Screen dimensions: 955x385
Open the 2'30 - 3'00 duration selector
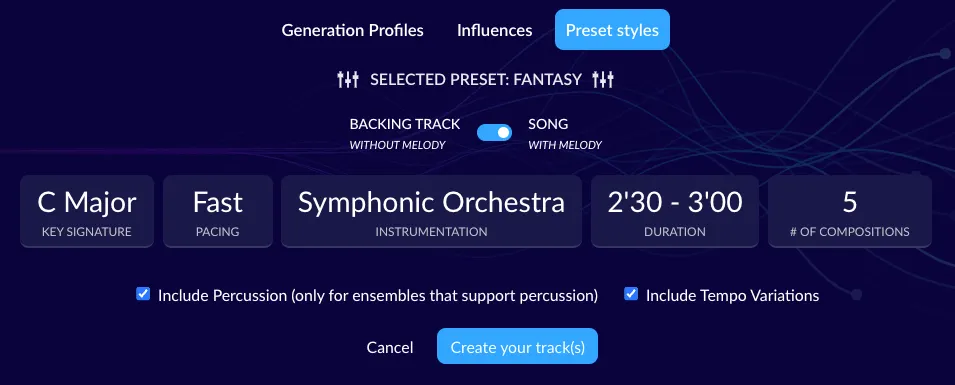coord(675,211)
